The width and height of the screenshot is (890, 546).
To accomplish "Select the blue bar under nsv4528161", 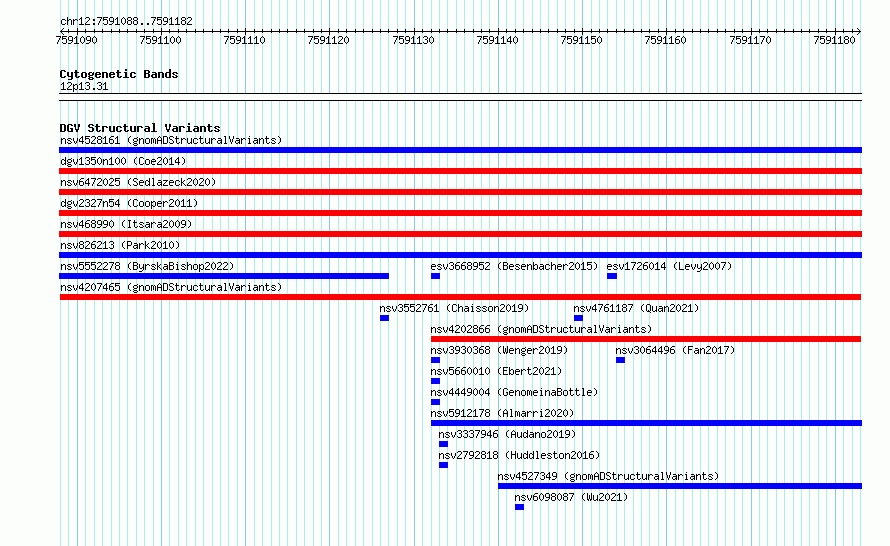I will click(460, 150).
